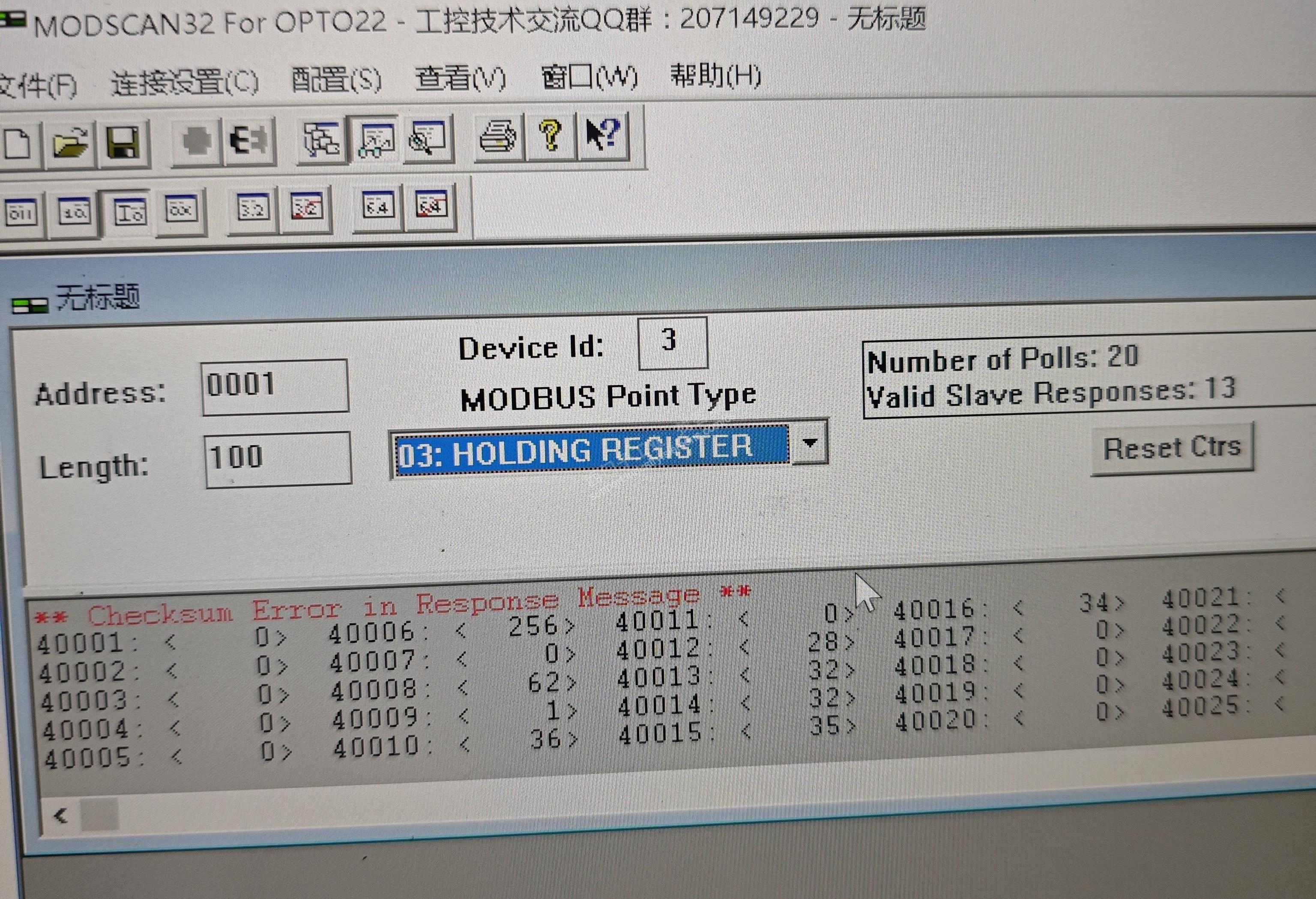This screenshot has width=1316, height=899.
Task: Click the horizontal scrollbar left arrow
Action: pyautogui.click(x=60, y=815)
